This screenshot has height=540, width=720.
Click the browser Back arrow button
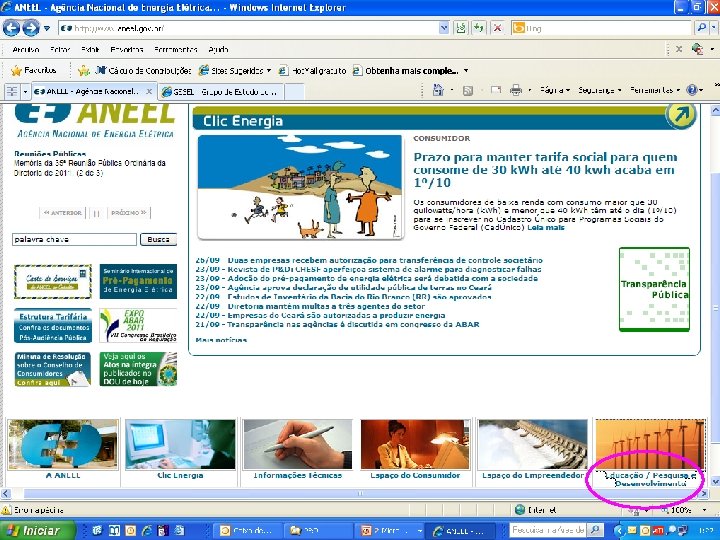11,28
